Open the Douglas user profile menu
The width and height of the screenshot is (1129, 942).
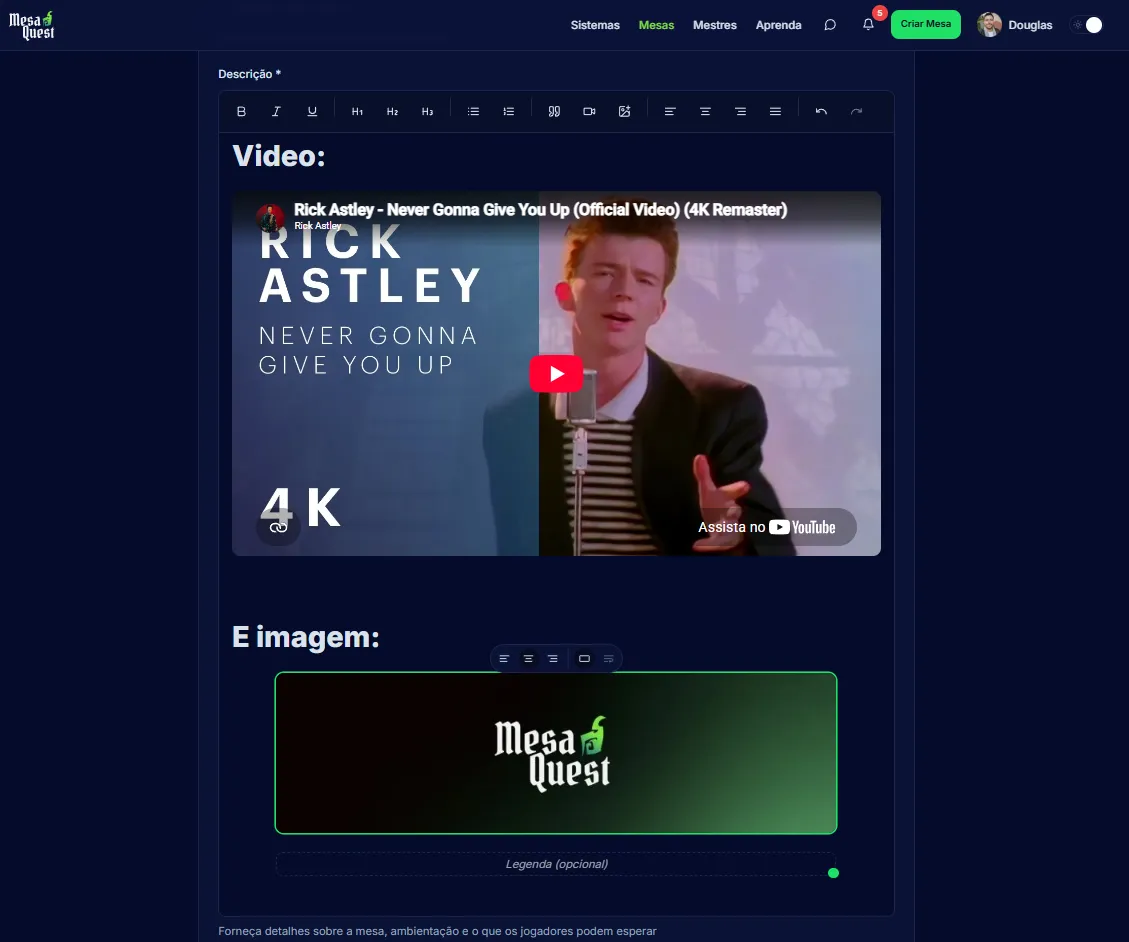1015,25
